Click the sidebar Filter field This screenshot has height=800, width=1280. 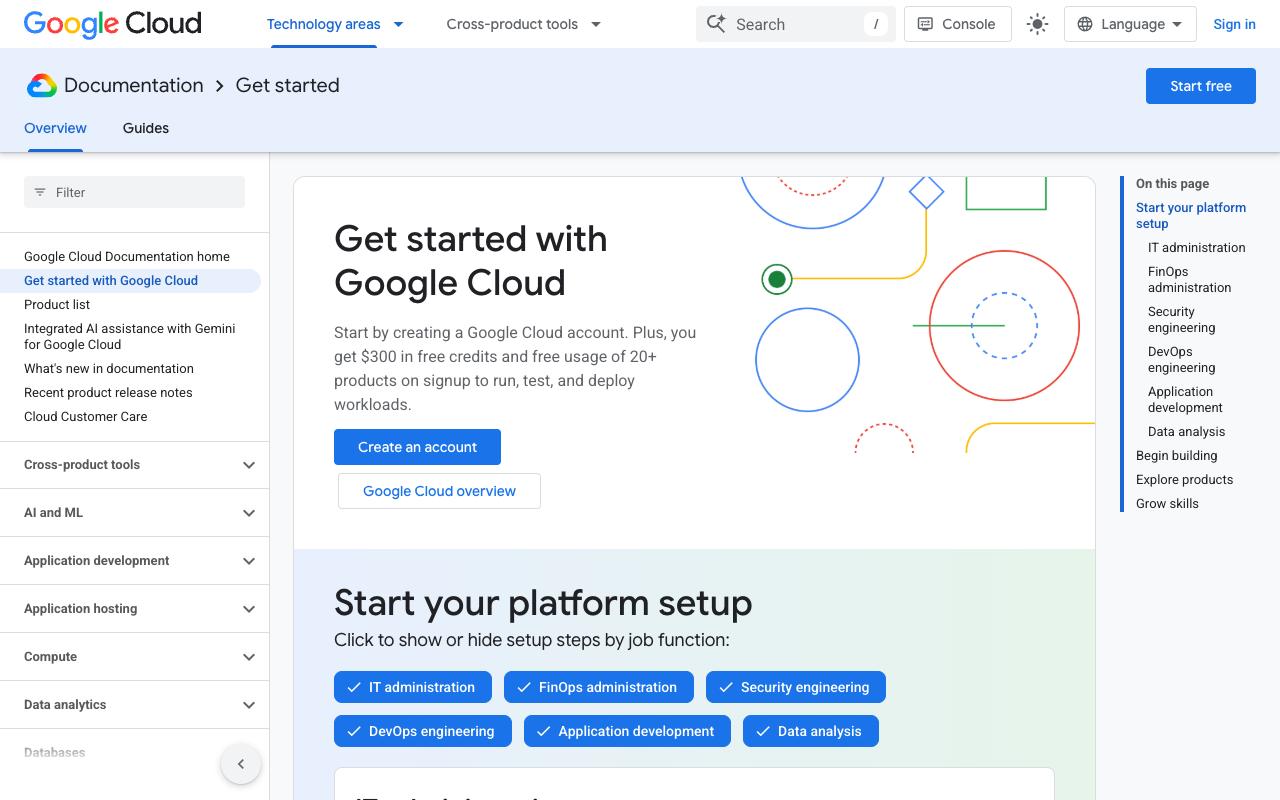[134, 192]
